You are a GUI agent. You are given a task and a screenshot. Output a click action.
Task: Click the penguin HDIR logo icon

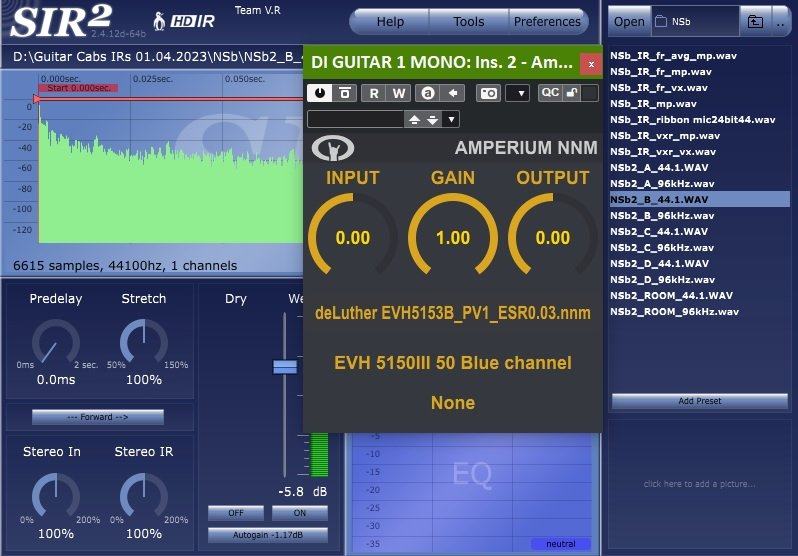click(184, 21)
